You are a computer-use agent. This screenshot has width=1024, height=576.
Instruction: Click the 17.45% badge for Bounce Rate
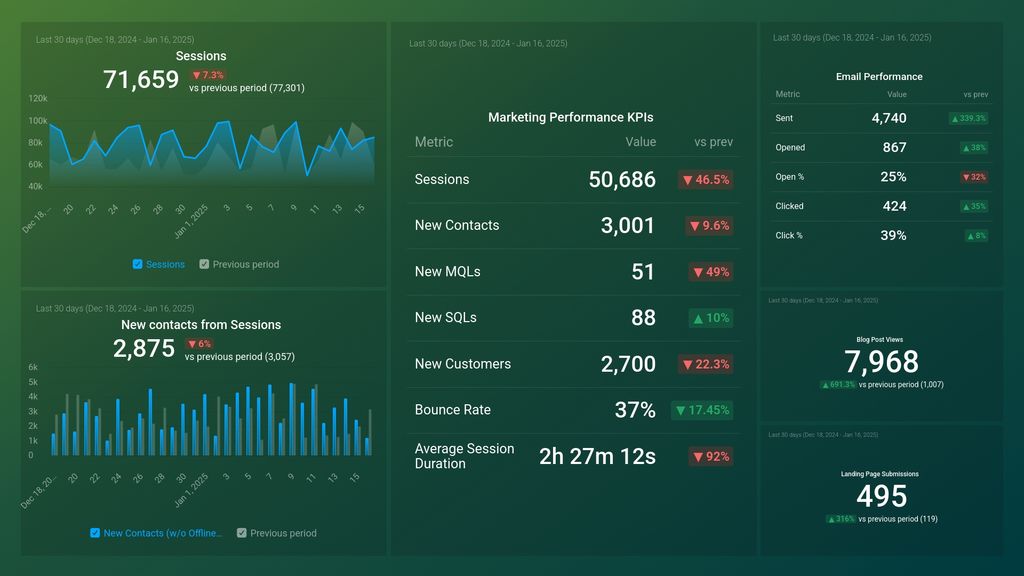coord(702,410)
